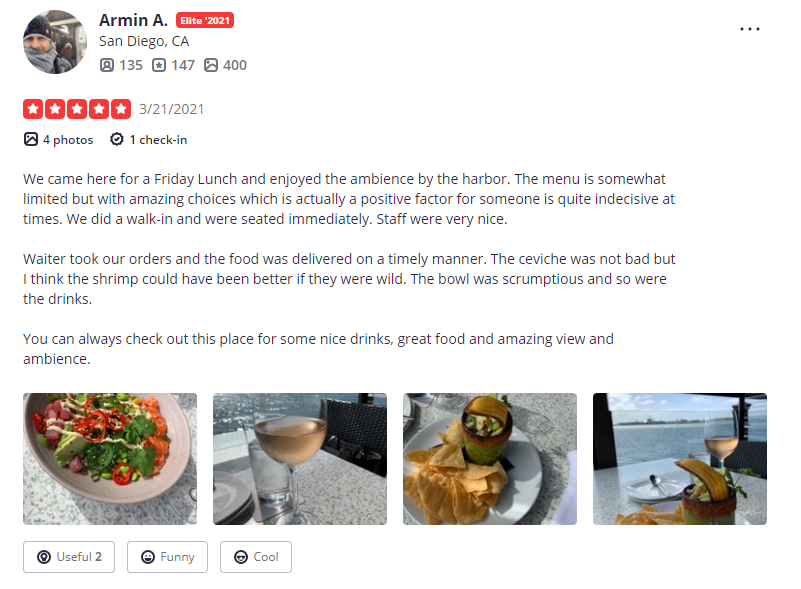The image size is (801, 589).
Task: Mark the review as Cool
Action: 256,557
